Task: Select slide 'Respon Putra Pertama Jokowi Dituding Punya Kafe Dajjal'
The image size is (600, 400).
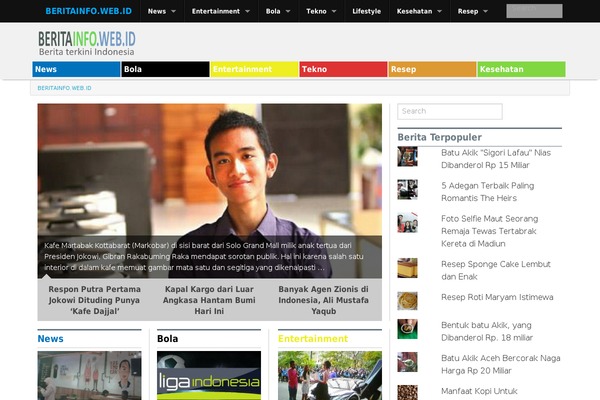Action: click(94, 300)
